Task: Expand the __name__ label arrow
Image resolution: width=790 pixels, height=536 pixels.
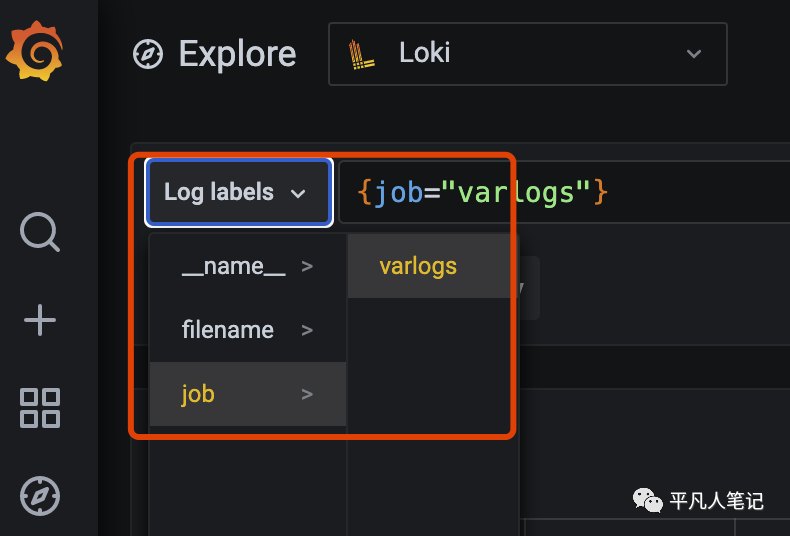Action: pyautogui.click(x=307, y=266)
